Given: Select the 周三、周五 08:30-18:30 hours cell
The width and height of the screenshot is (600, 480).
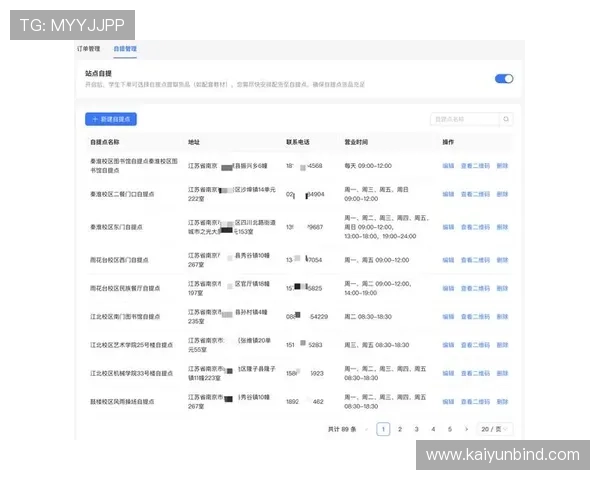Looking at the screenshot, I should tap(377, 345).
